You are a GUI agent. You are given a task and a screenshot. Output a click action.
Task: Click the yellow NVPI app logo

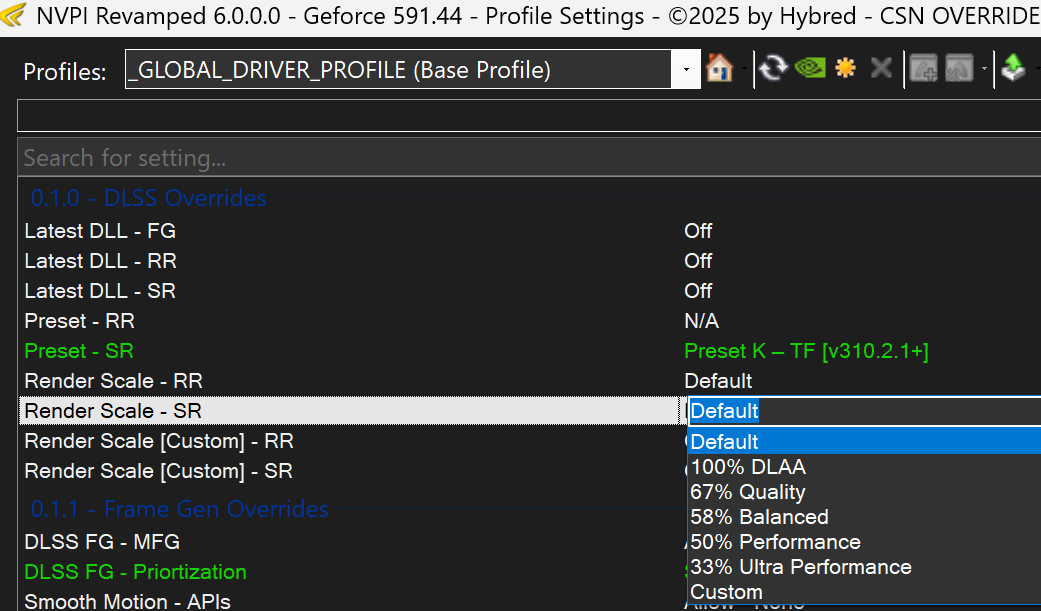coord(13,15)
